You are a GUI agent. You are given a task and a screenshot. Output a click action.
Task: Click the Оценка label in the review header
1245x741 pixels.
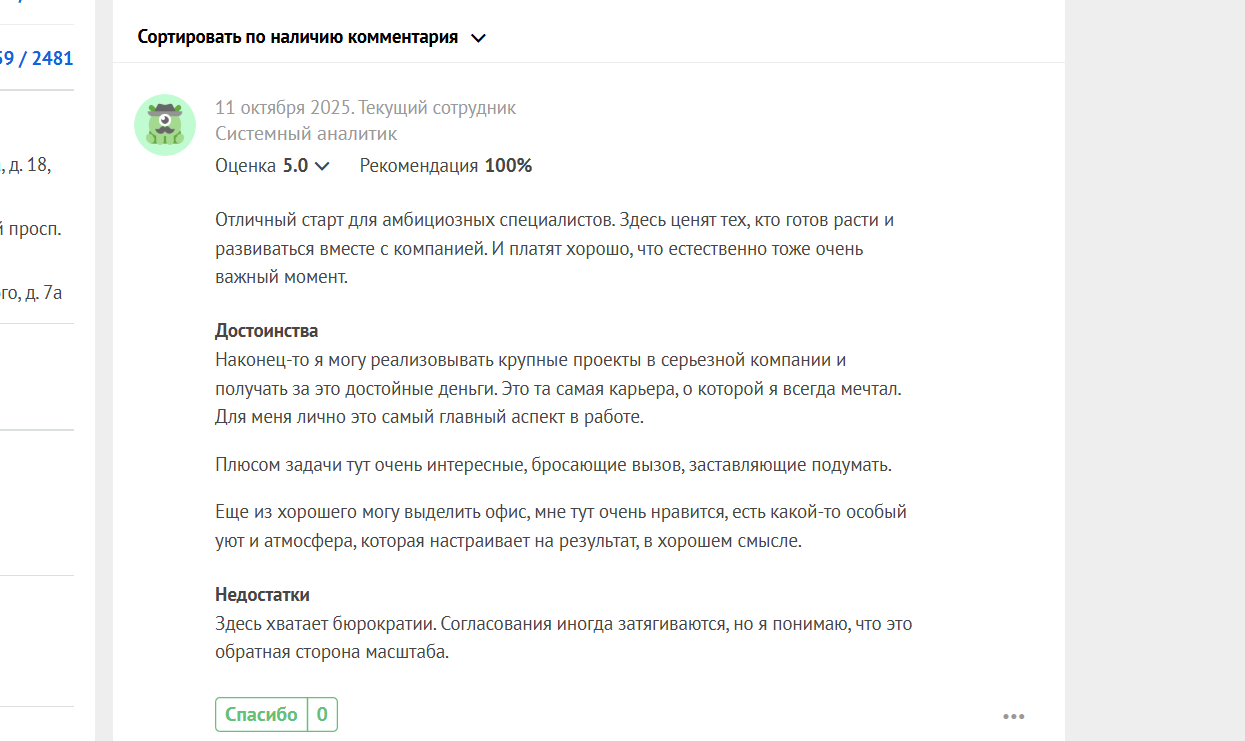click(245, 166)
